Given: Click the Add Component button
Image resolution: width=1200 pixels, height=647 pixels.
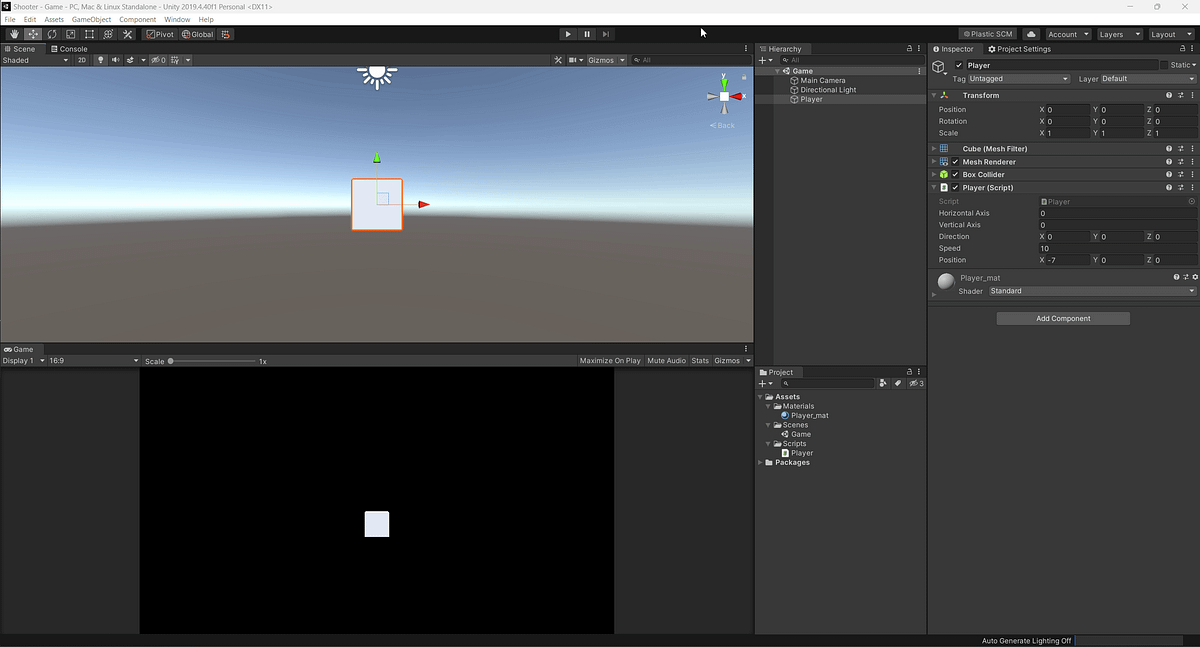Looking at the screenshot, I should [x=1063, y=318].
